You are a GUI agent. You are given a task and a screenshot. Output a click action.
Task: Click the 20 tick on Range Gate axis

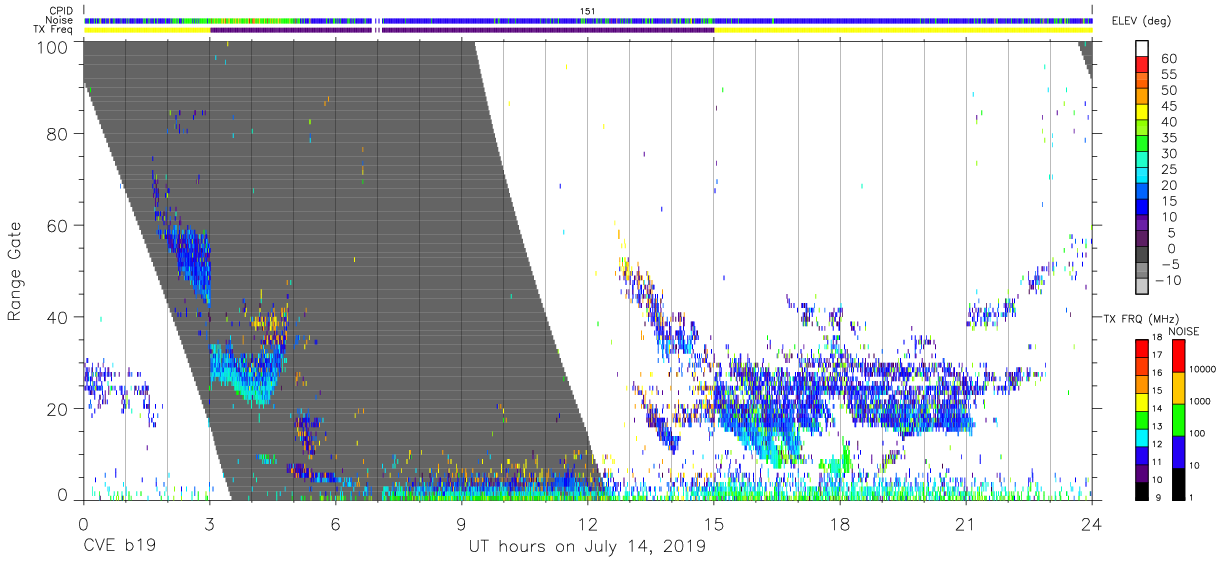(x=57, y=409)
